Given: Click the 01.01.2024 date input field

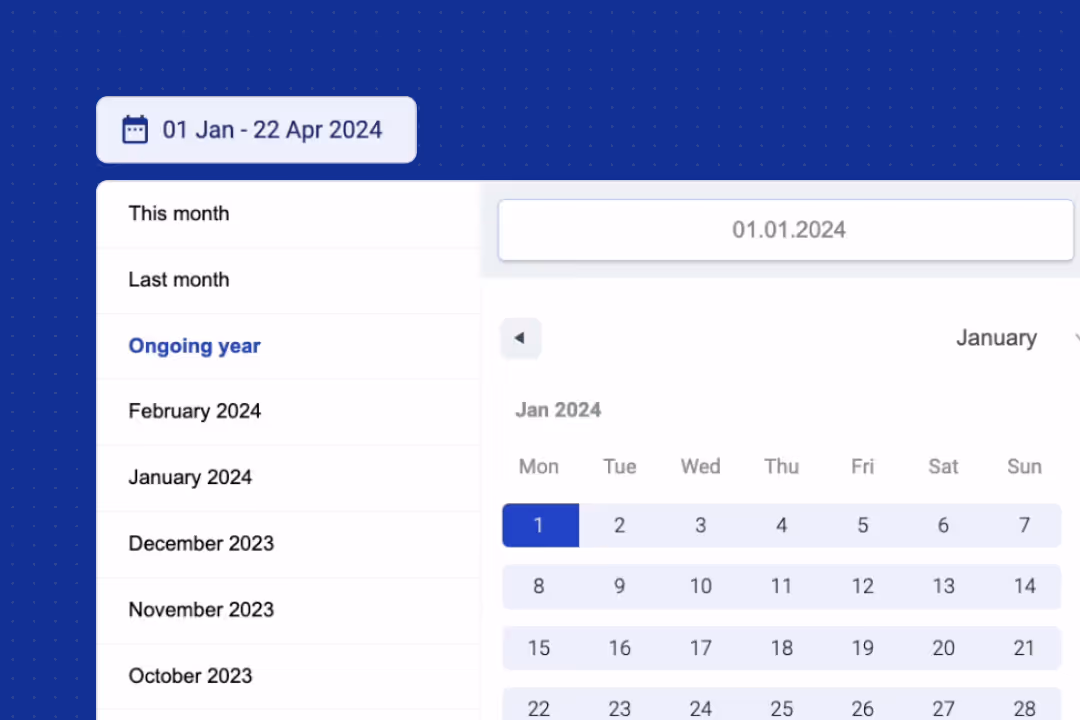Looking at the screenshot, I should (789, 229).
